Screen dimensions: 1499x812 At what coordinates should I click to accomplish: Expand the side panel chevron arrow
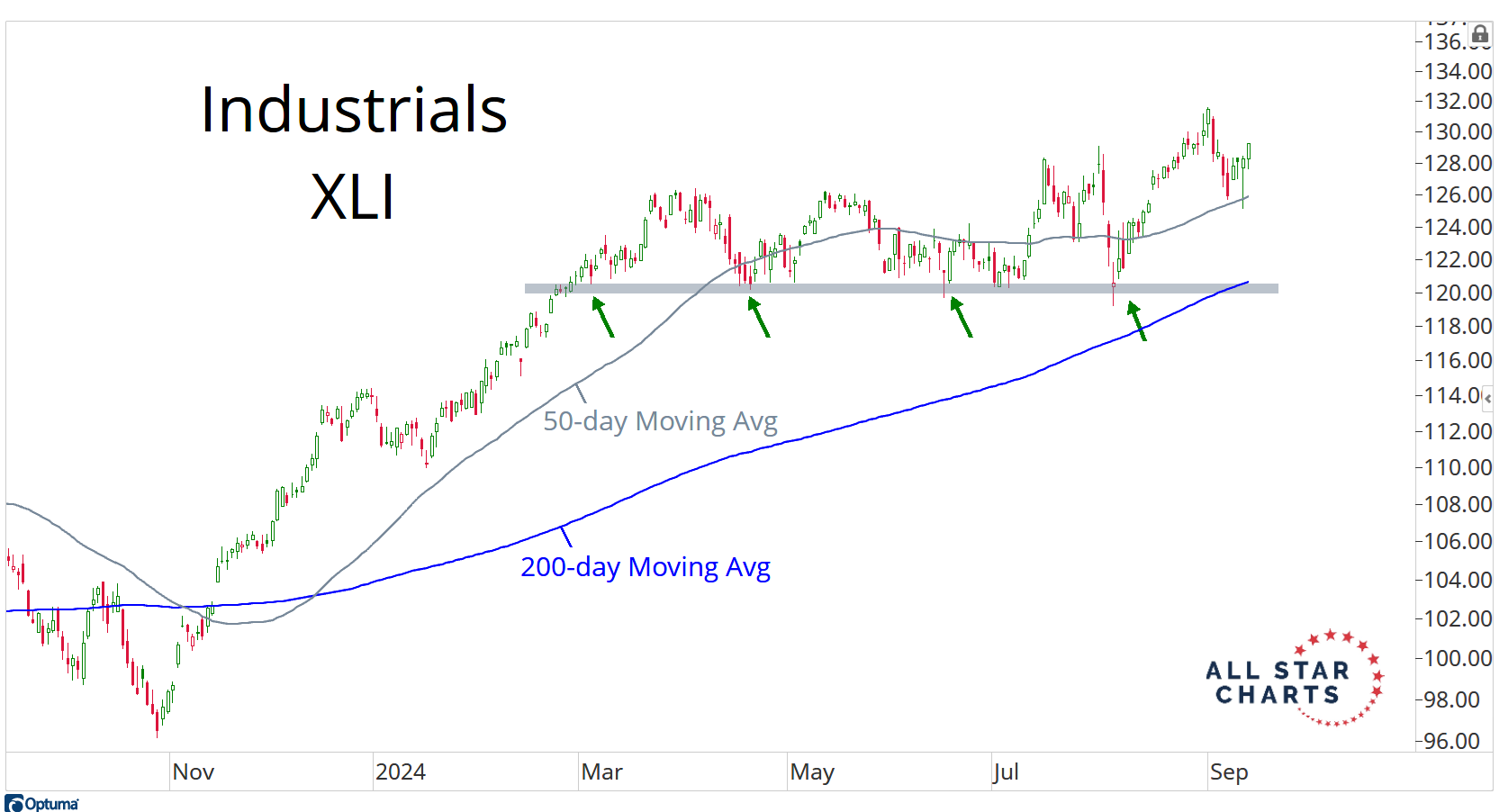(1487, 398)
